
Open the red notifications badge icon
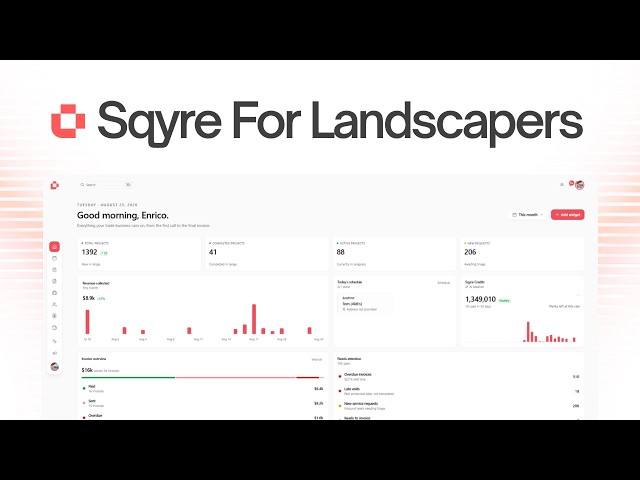tap(571, 183)
